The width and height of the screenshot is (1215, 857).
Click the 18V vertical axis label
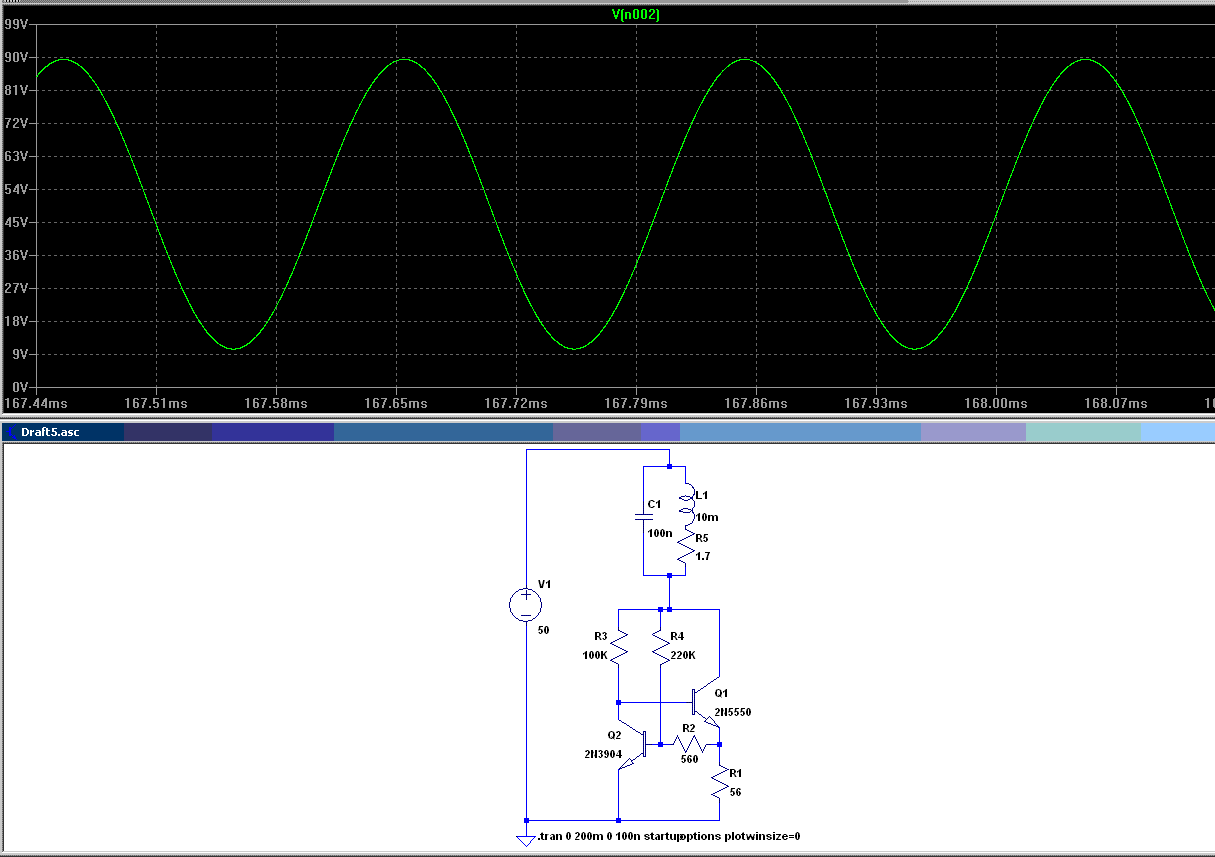(16, 322)
